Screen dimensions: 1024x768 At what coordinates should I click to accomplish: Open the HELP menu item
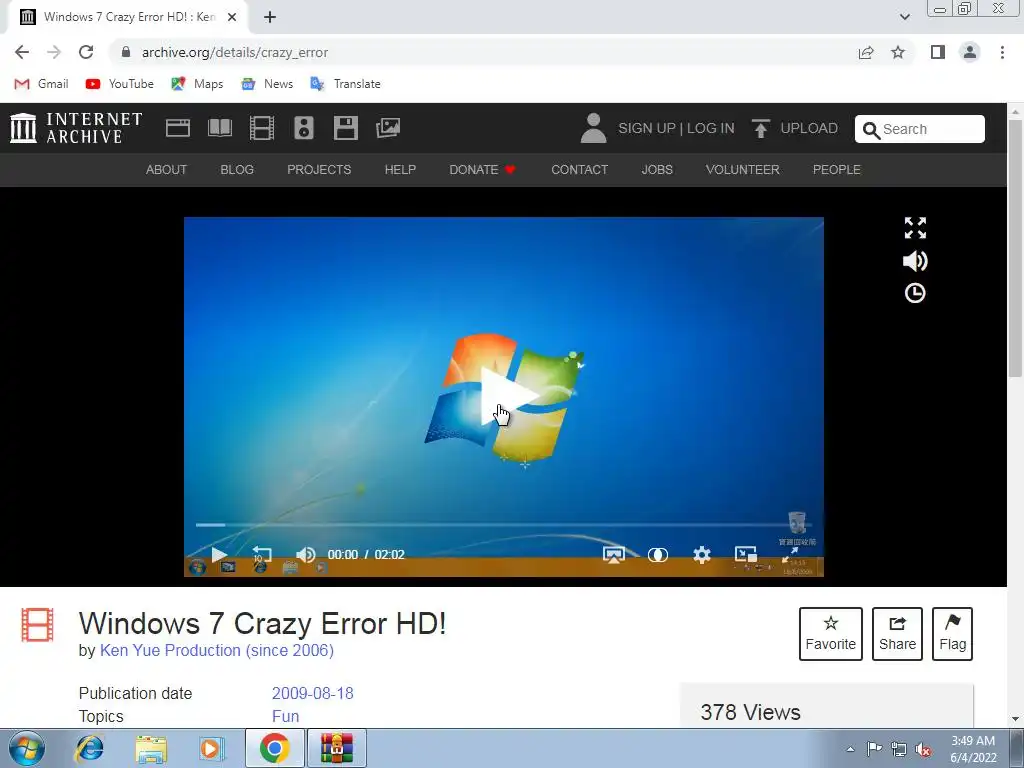[x=400, y=170]
